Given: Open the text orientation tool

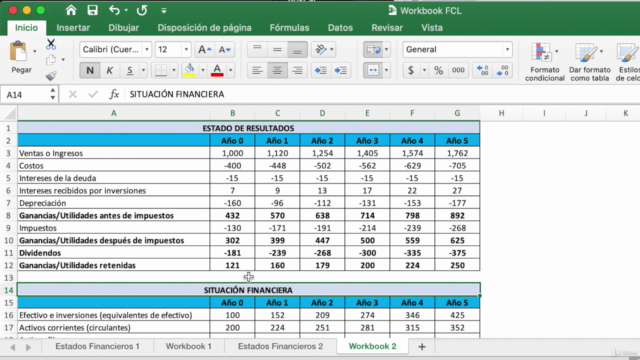Looking at the screenshot, I should coord(321,49).
